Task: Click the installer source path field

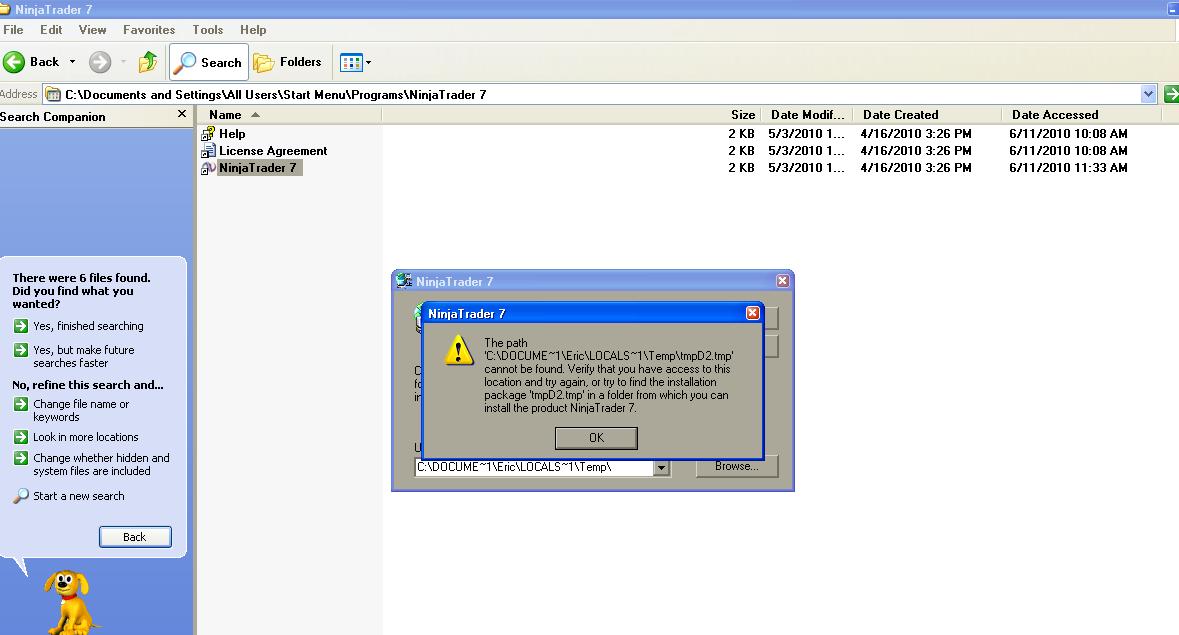Action: point(534,467)
